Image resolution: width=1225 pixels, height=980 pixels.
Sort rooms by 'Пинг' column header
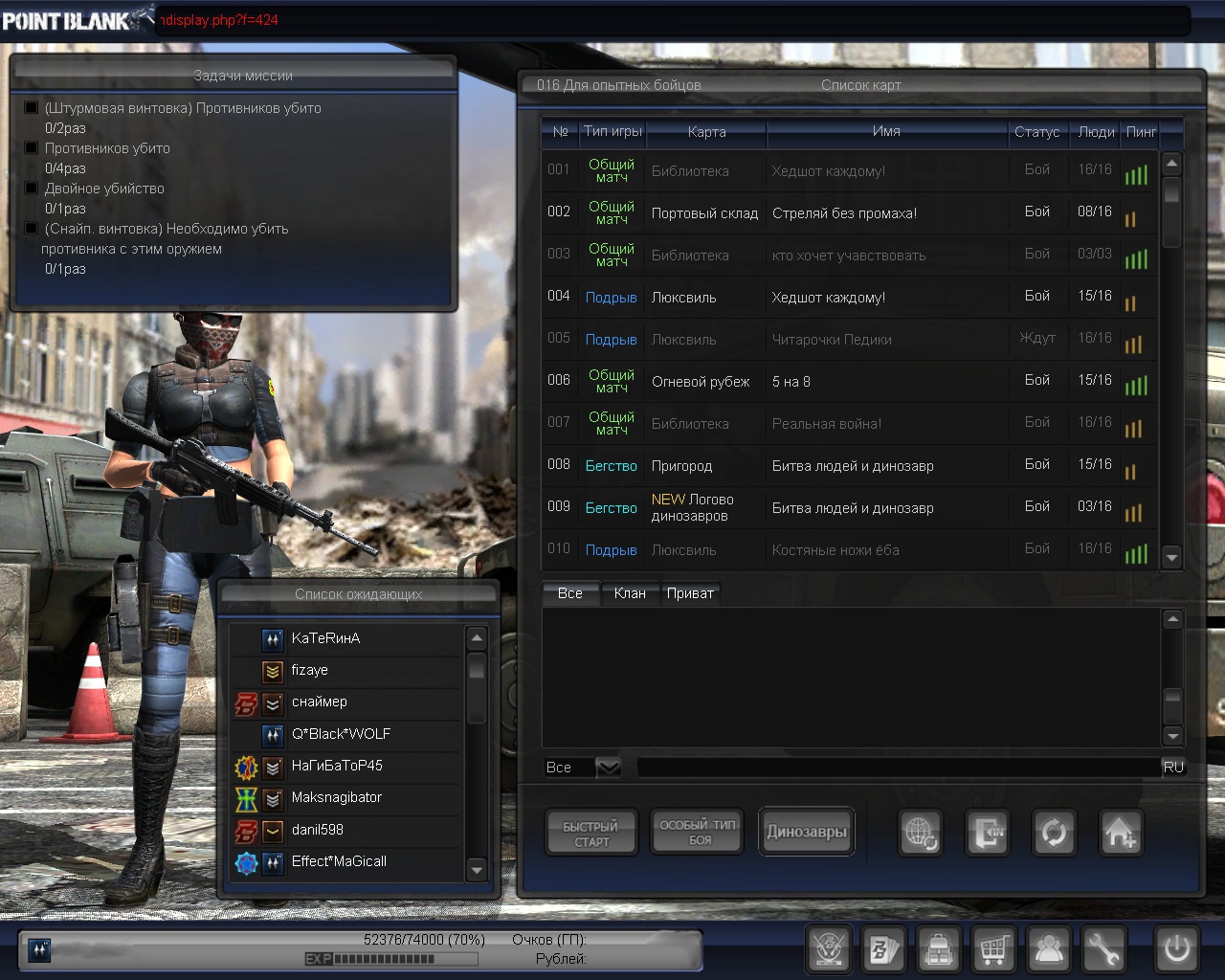[x=1142, y=132]
